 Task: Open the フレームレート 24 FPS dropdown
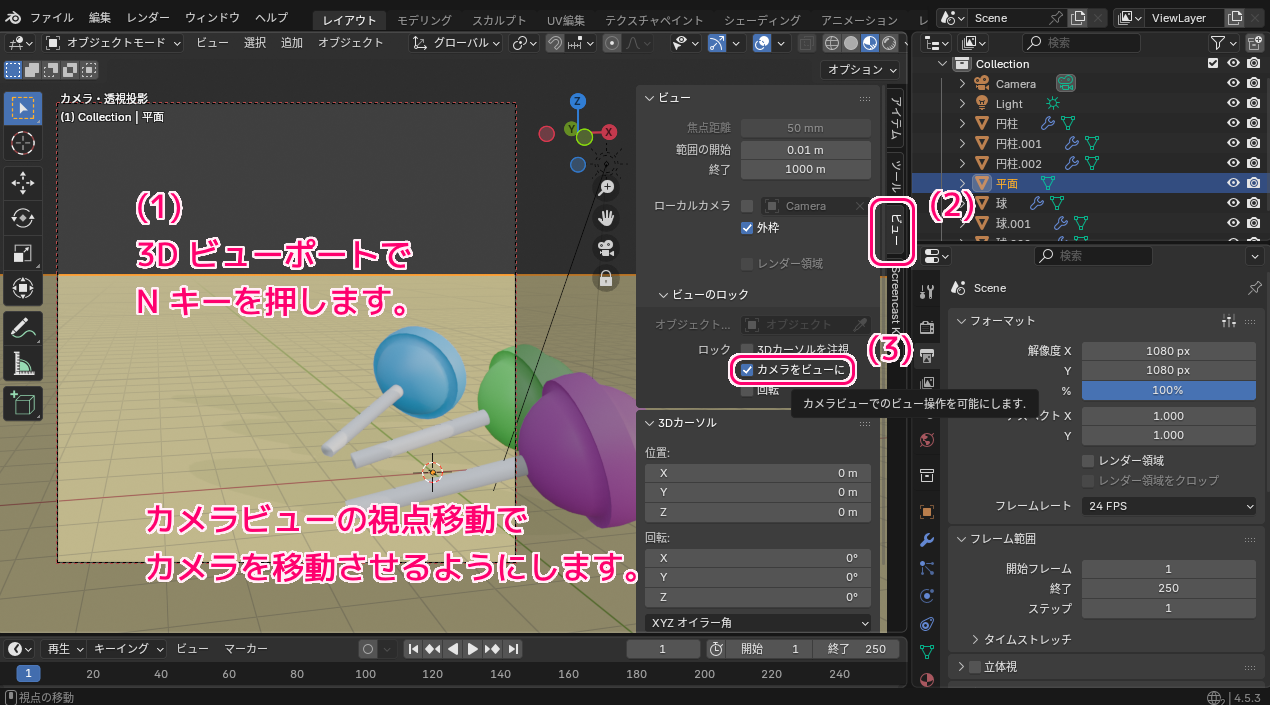tap(1168, 506)
